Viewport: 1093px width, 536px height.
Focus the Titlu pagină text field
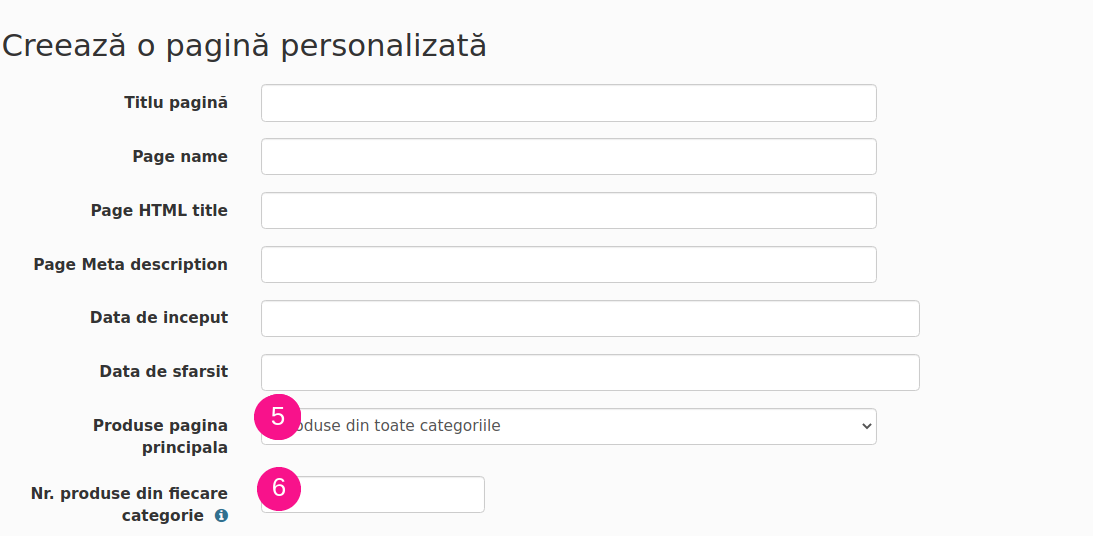(x=569, y=103)
